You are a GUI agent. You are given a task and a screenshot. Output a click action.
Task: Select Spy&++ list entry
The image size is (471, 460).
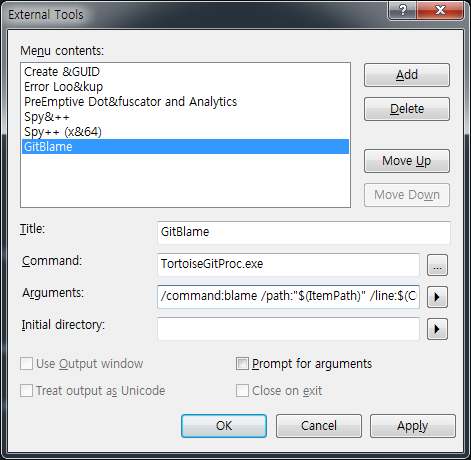[185, 117]
